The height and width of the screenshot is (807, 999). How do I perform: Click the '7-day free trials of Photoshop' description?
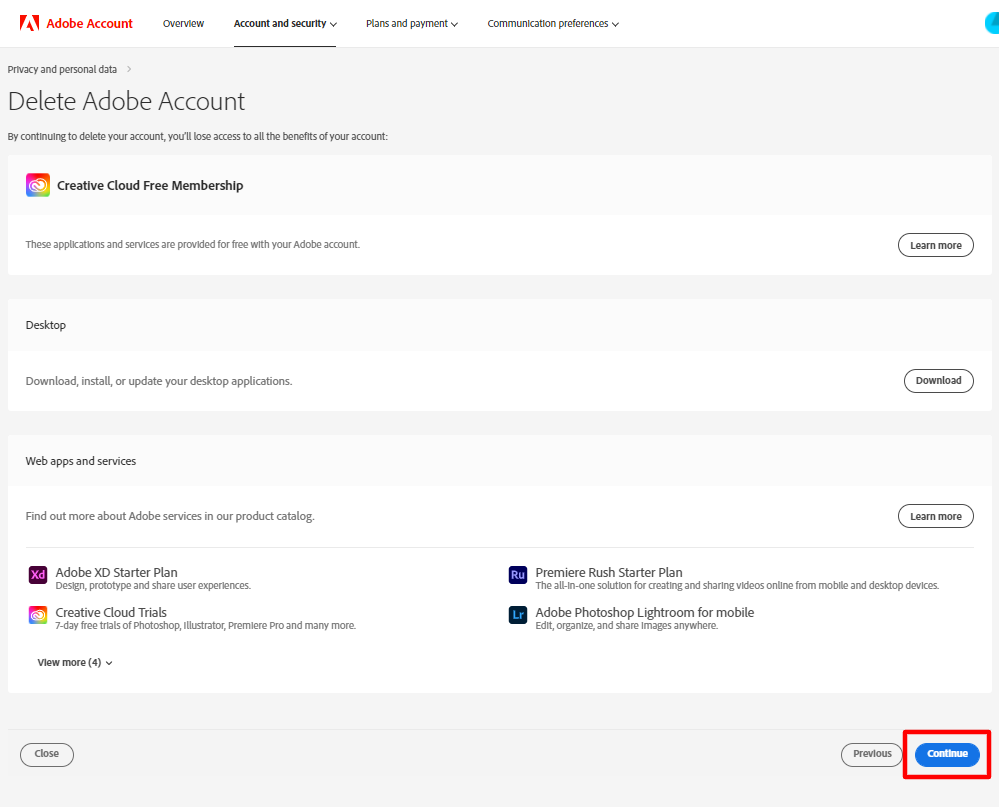coord(205,625)
